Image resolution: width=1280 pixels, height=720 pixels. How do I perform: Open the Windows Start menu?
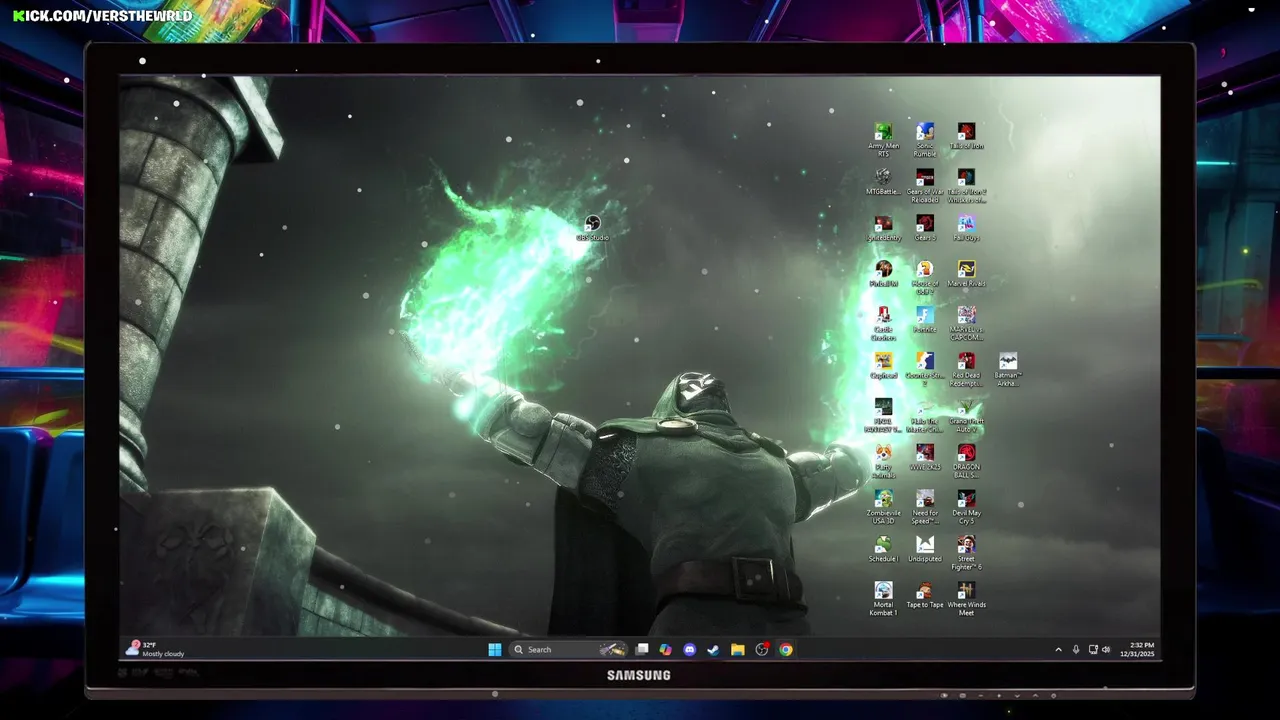[x=495, y=650]
